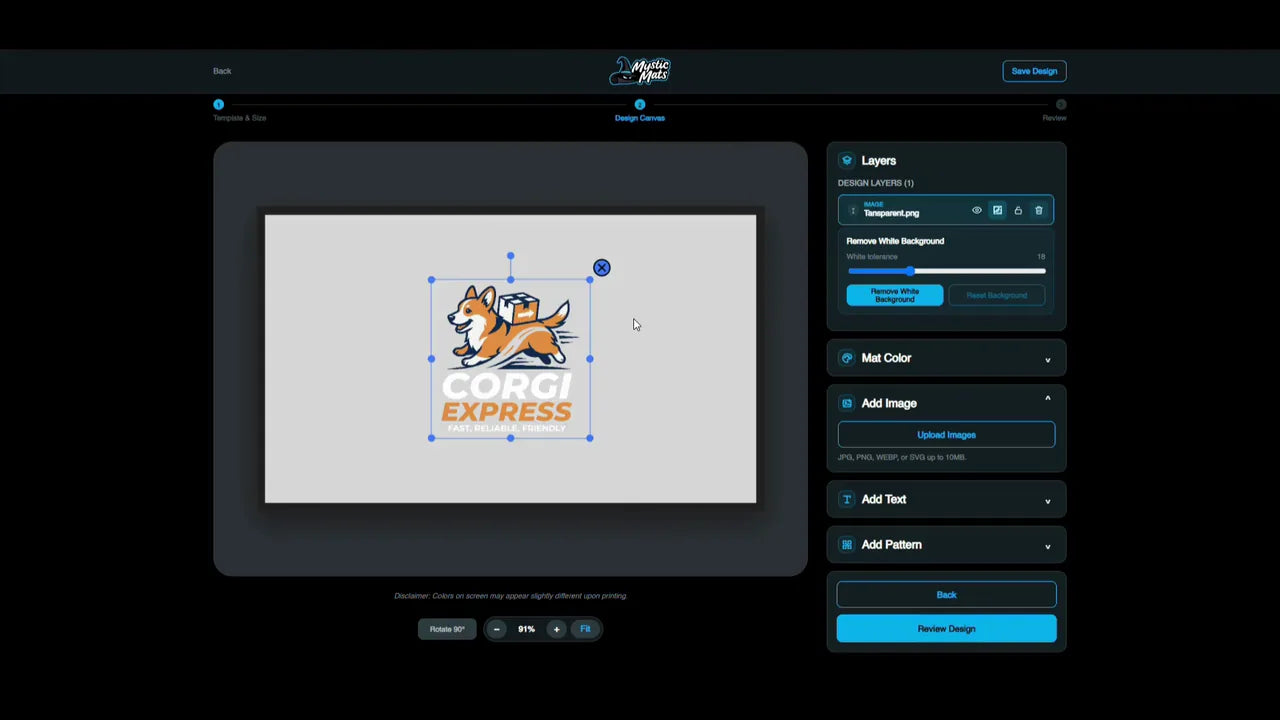Expand the Mat Color section chevron
This screenshot has height=720, width=1280.
[x=1048, y=360]
